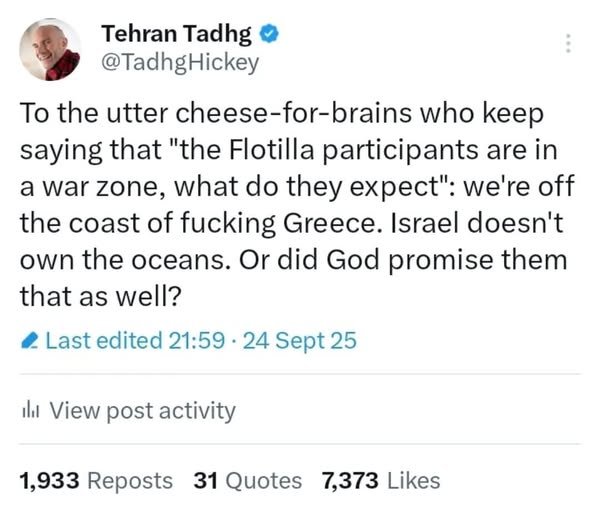
Task: Click the 7,373 like count number
Action: pyautogui.click(x=349, y=480)
